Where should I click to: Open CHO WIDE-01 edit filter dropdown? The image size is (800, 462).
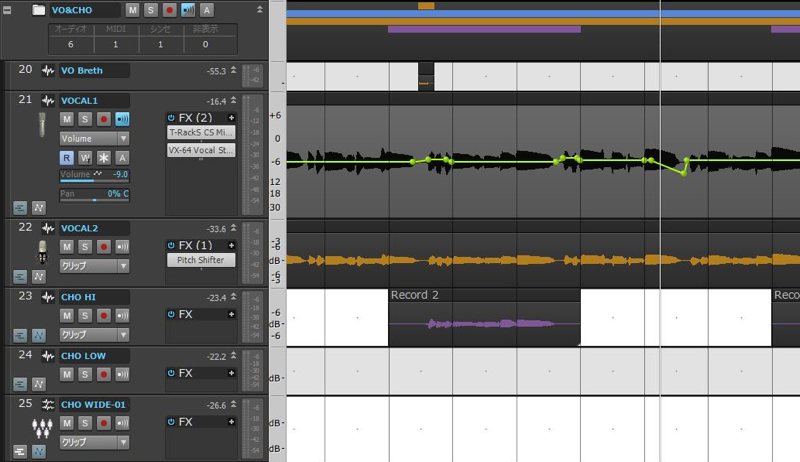click(94, 443)
